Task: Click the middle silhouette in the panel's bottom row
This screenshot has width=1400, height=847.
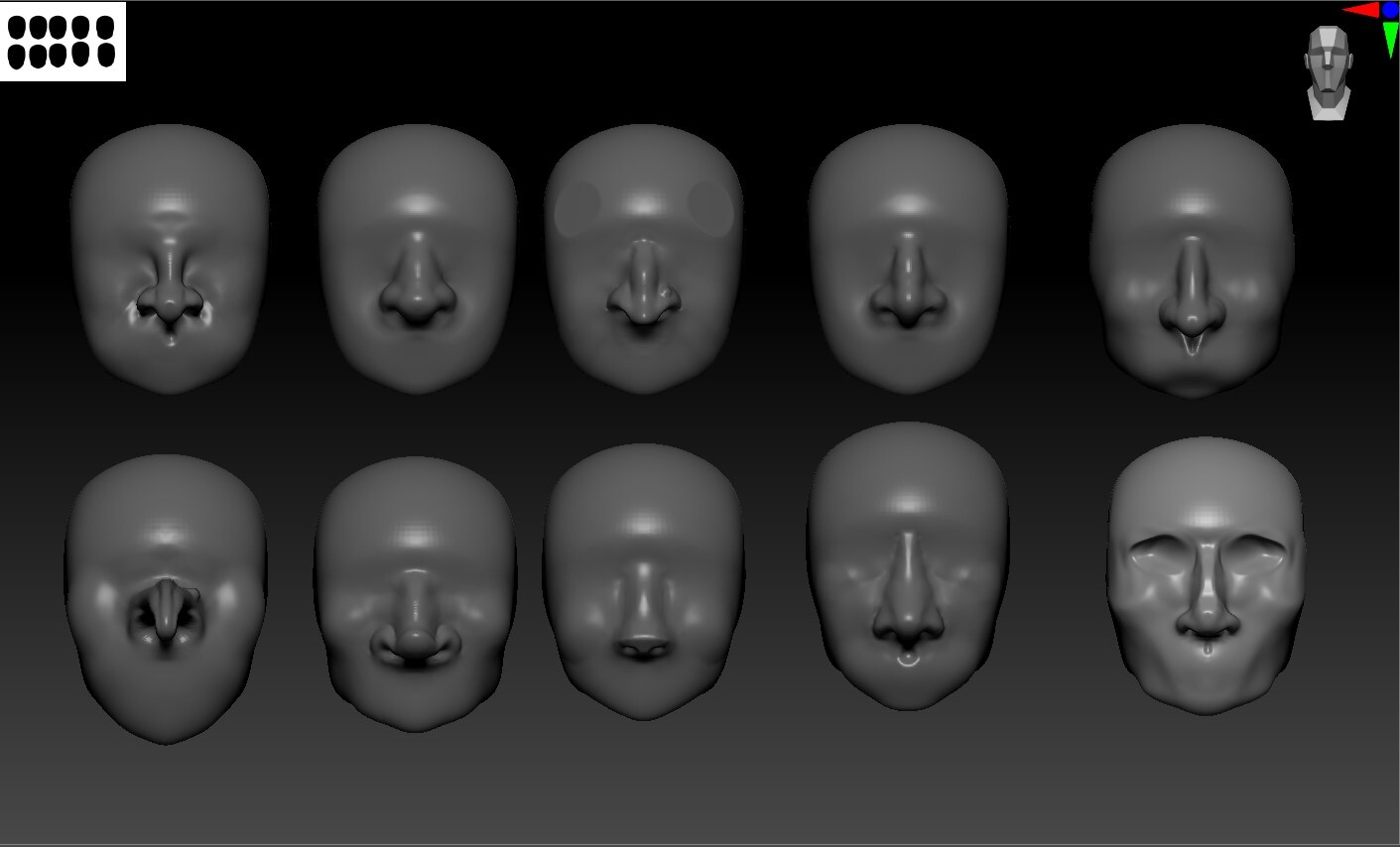Action: (58, 56)
